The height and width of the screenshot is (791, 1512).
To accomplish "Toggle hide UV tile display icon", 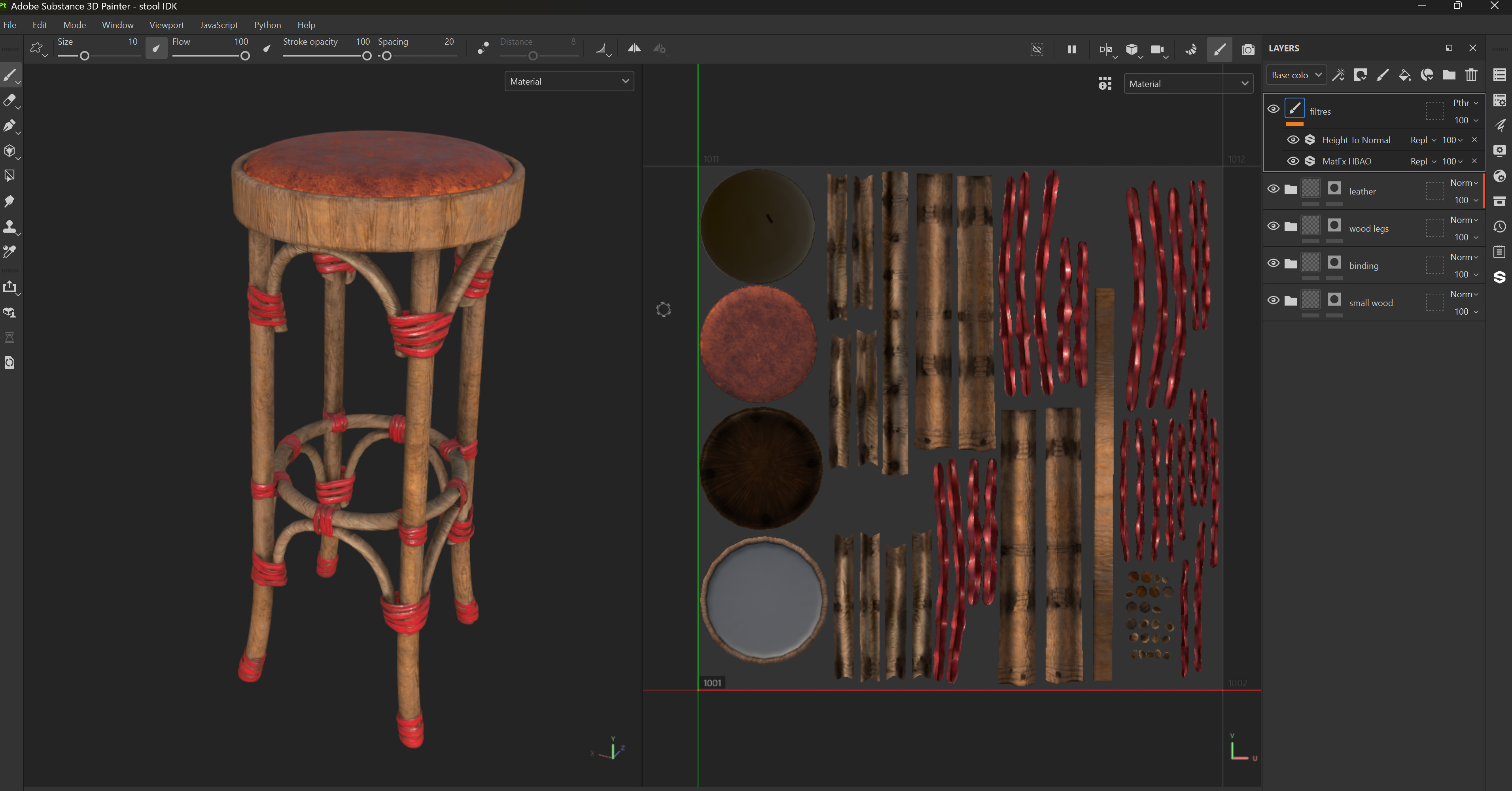I will (x=1037, y=49).
